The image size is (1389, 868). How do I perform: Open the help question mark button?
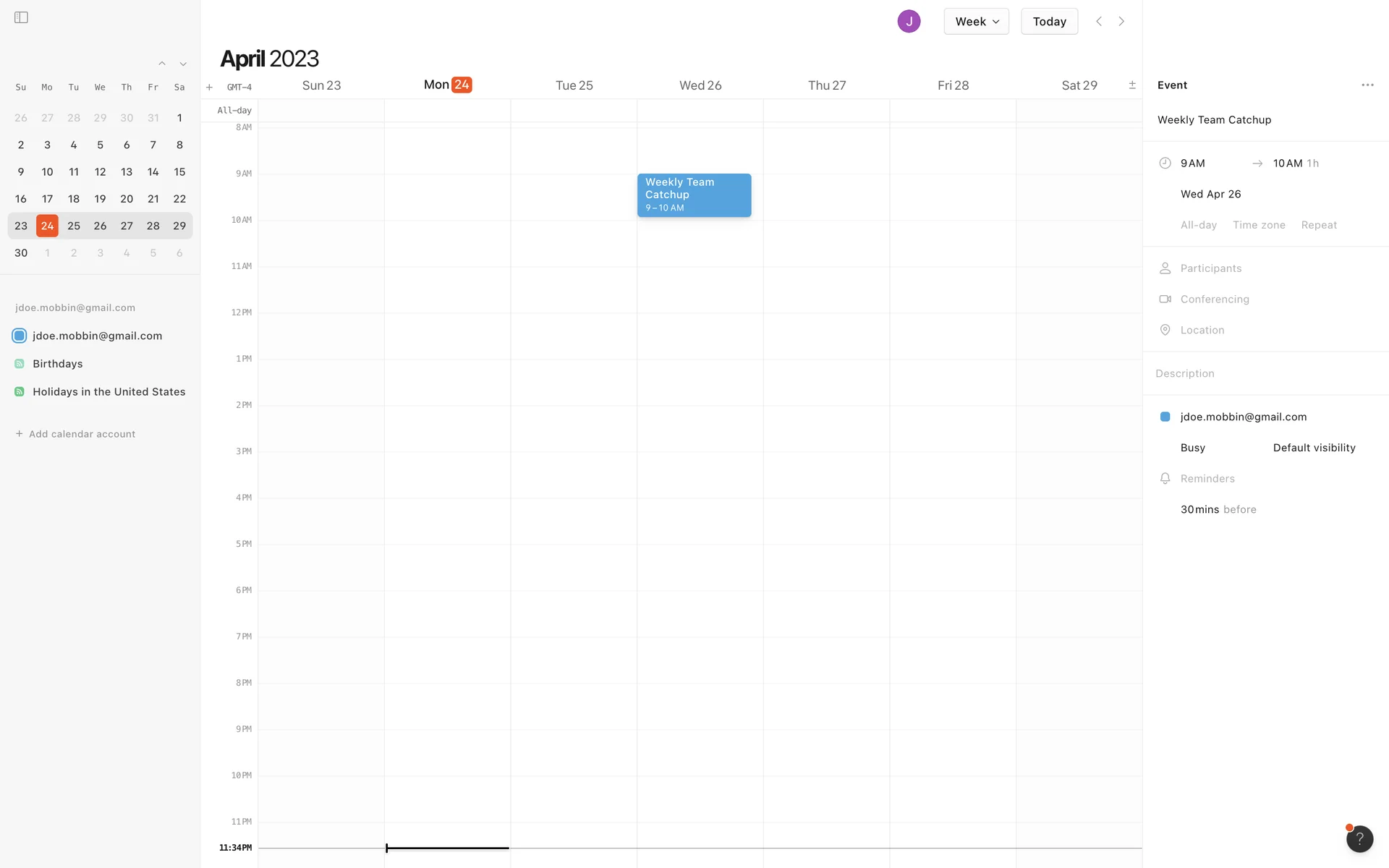click(x=1359, y=839)
